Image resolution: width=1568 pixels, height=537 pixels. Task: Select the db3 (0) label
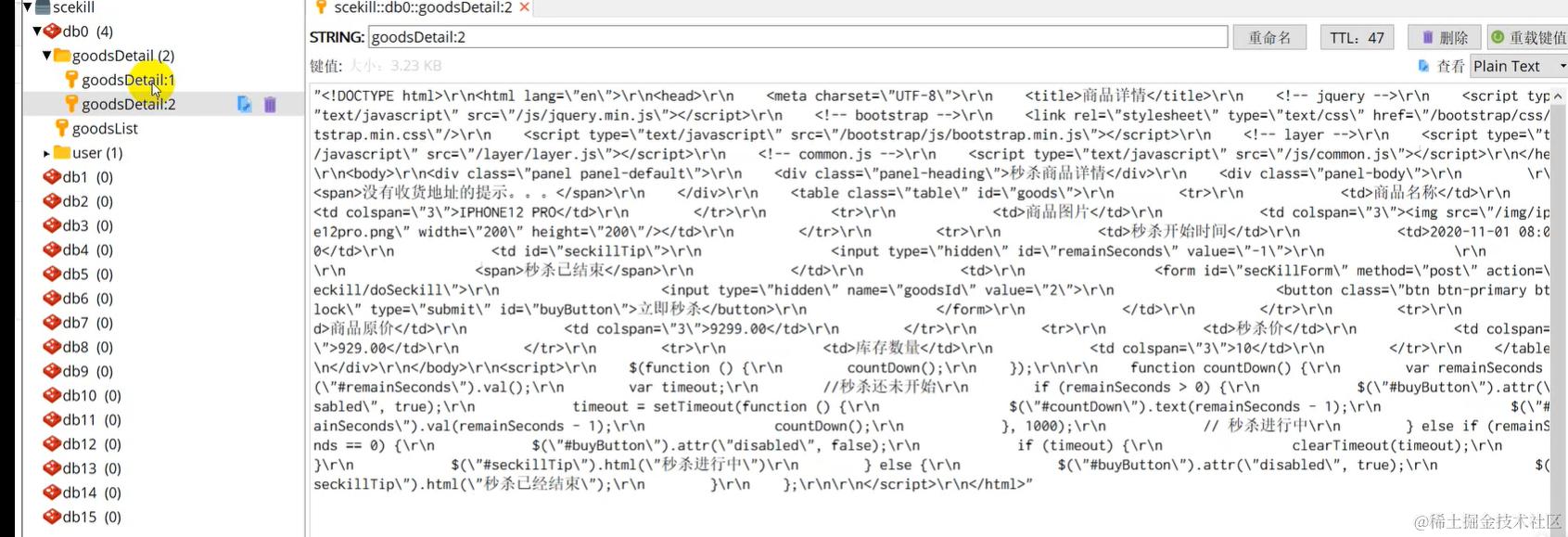coord(87,225)
